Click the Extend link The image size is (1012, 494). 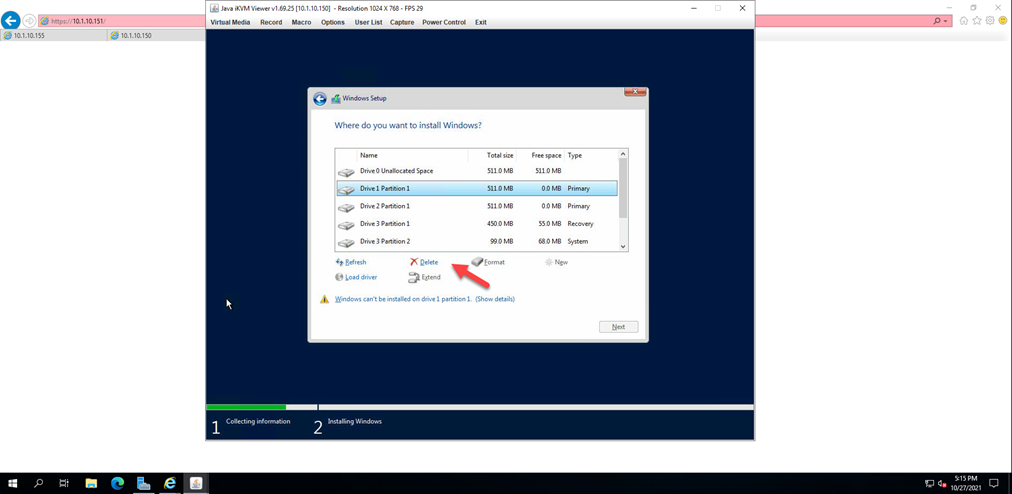[431, 277]
